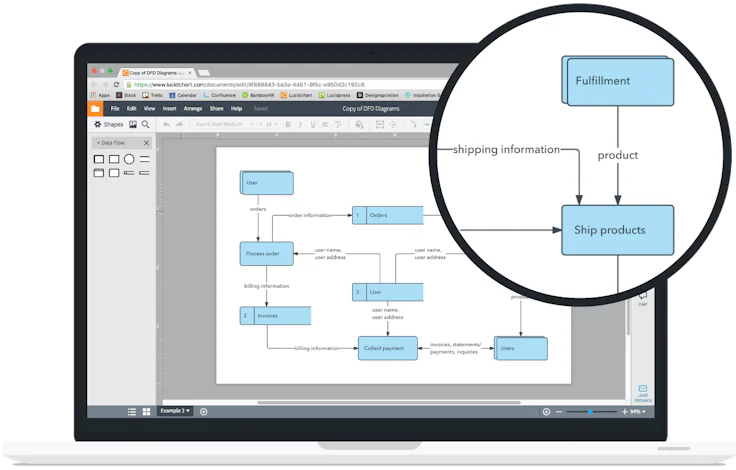Screen dimensions: 736x470
Task: Click the fill color bucket icon
Action: coord(359,124)
